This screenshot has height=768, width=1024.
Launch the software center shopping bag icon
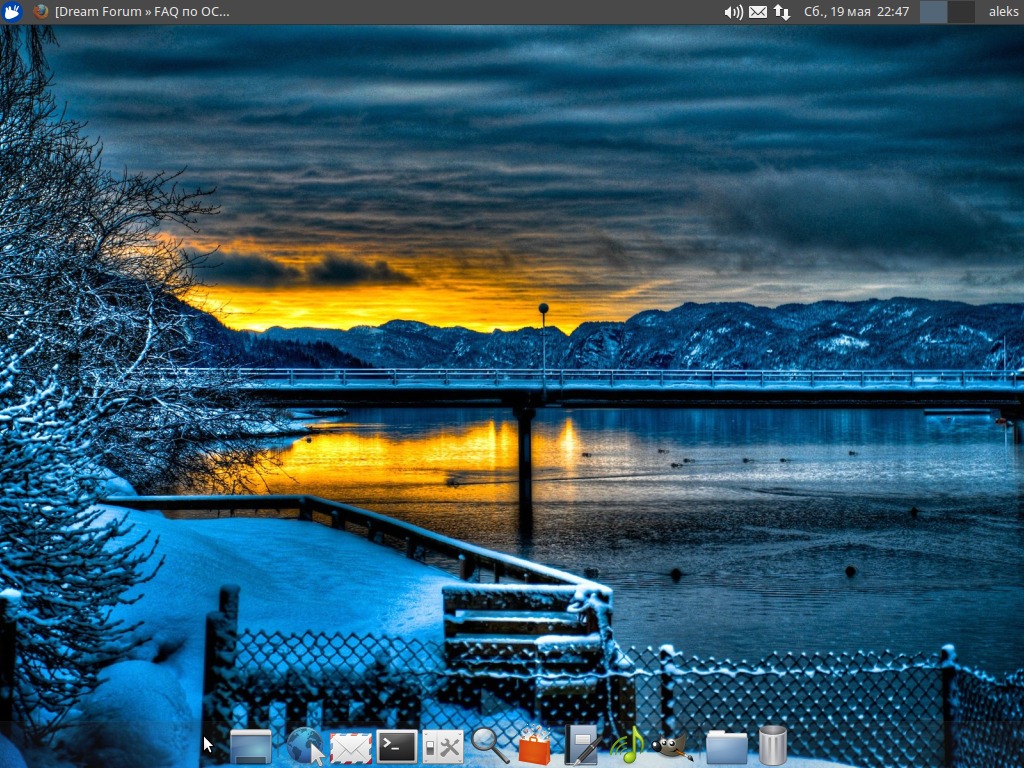pyautogui.click(x=535, y=745)
